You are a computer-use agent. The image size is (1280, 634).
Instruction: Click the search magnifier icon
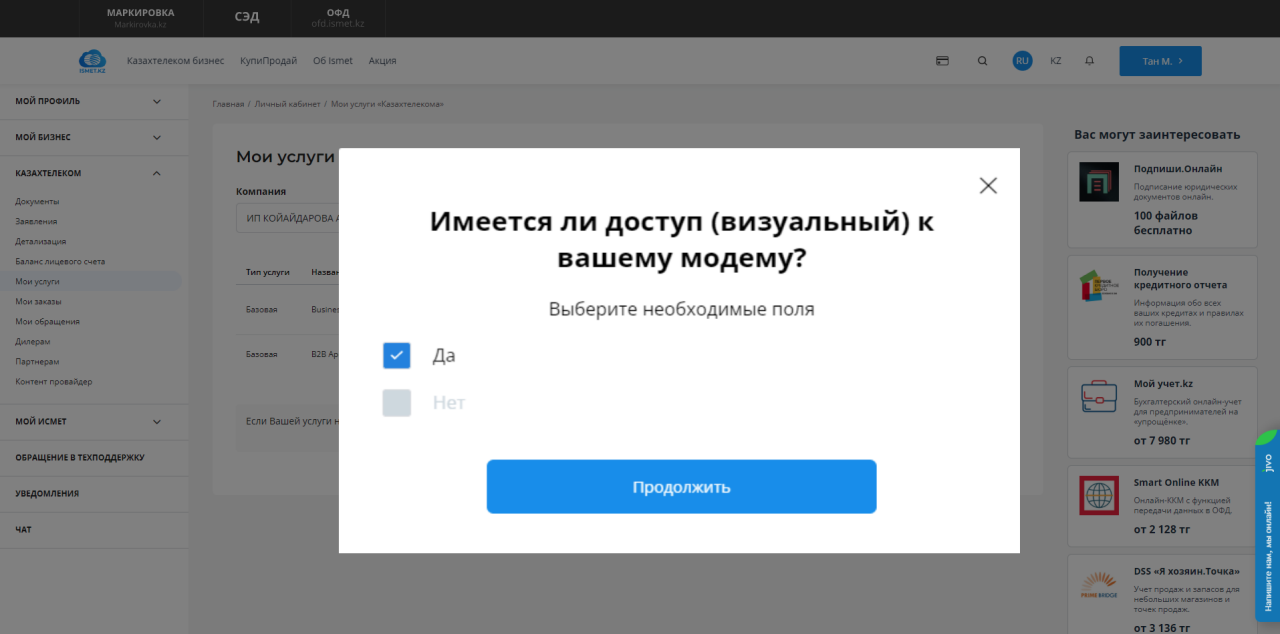(x=982, y=61)
